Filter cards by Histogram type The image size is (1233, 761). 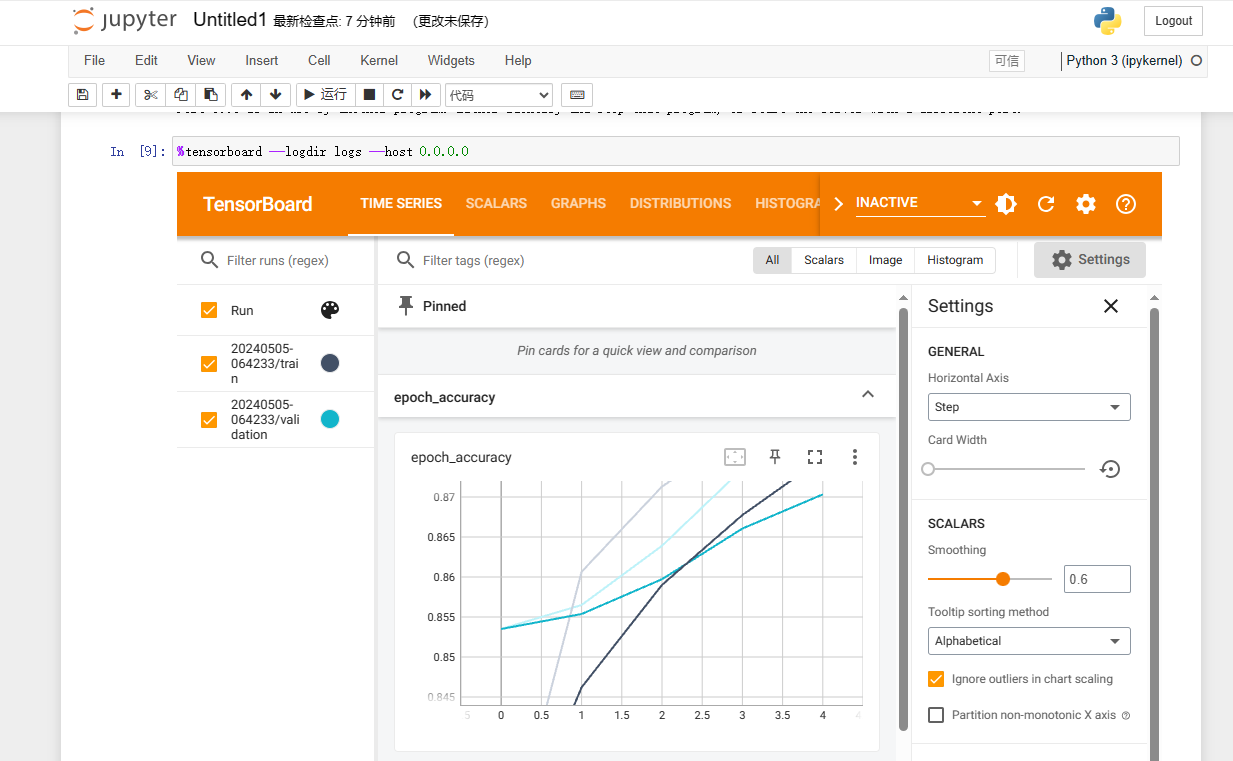click(954, 260)
